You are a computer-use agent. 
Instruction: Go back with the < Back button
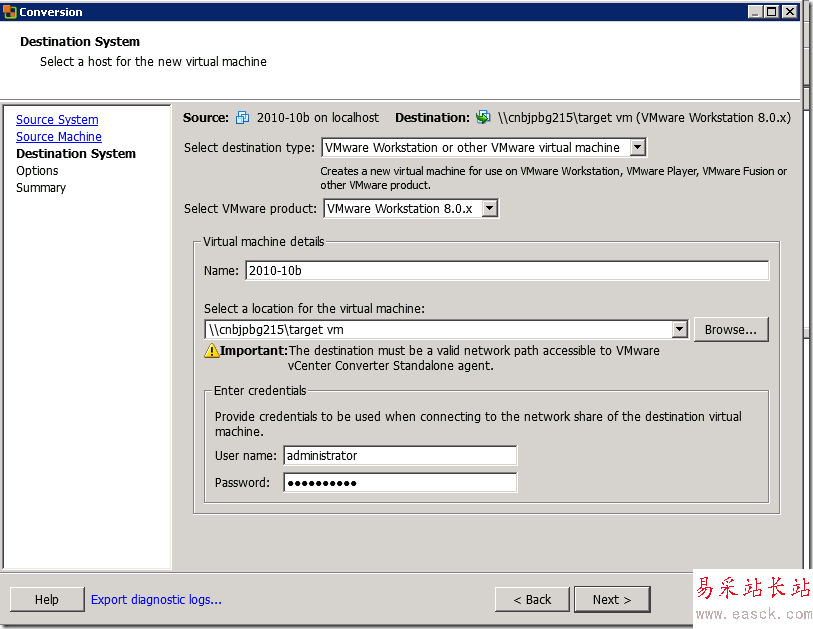532,599
